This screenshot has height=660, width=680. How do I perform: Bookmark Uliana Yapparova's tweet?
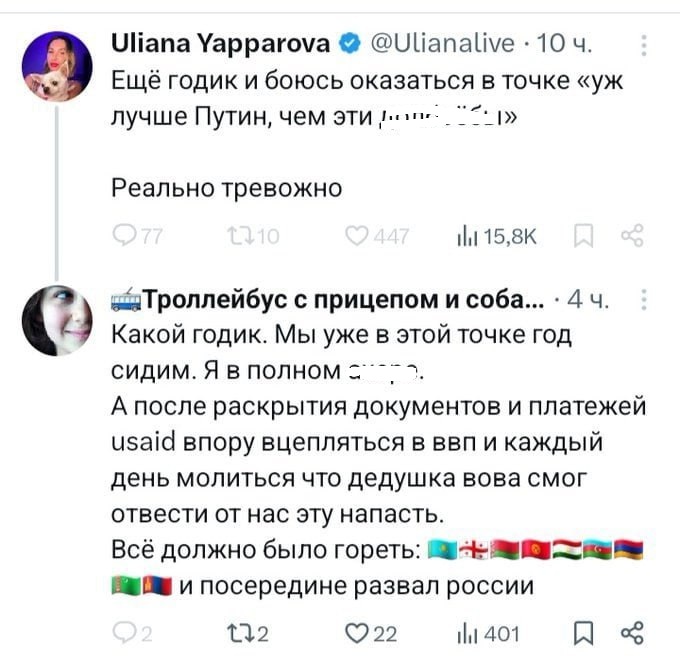pos(584,236)
